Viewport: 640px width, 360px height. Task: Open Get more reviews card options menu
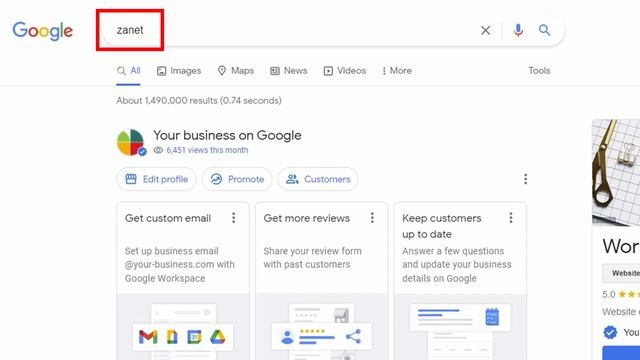pyautogui.click(x=372, y=218)
